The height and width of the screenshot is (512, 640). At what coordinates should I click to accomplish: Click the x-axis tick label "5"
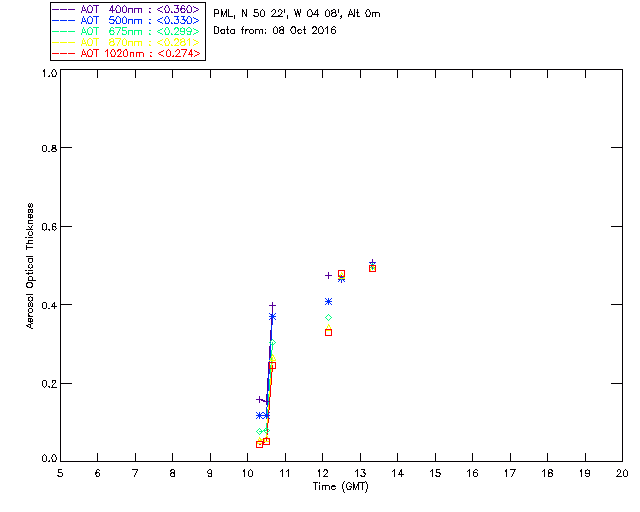pyautogui.click(x=60, y=473)
